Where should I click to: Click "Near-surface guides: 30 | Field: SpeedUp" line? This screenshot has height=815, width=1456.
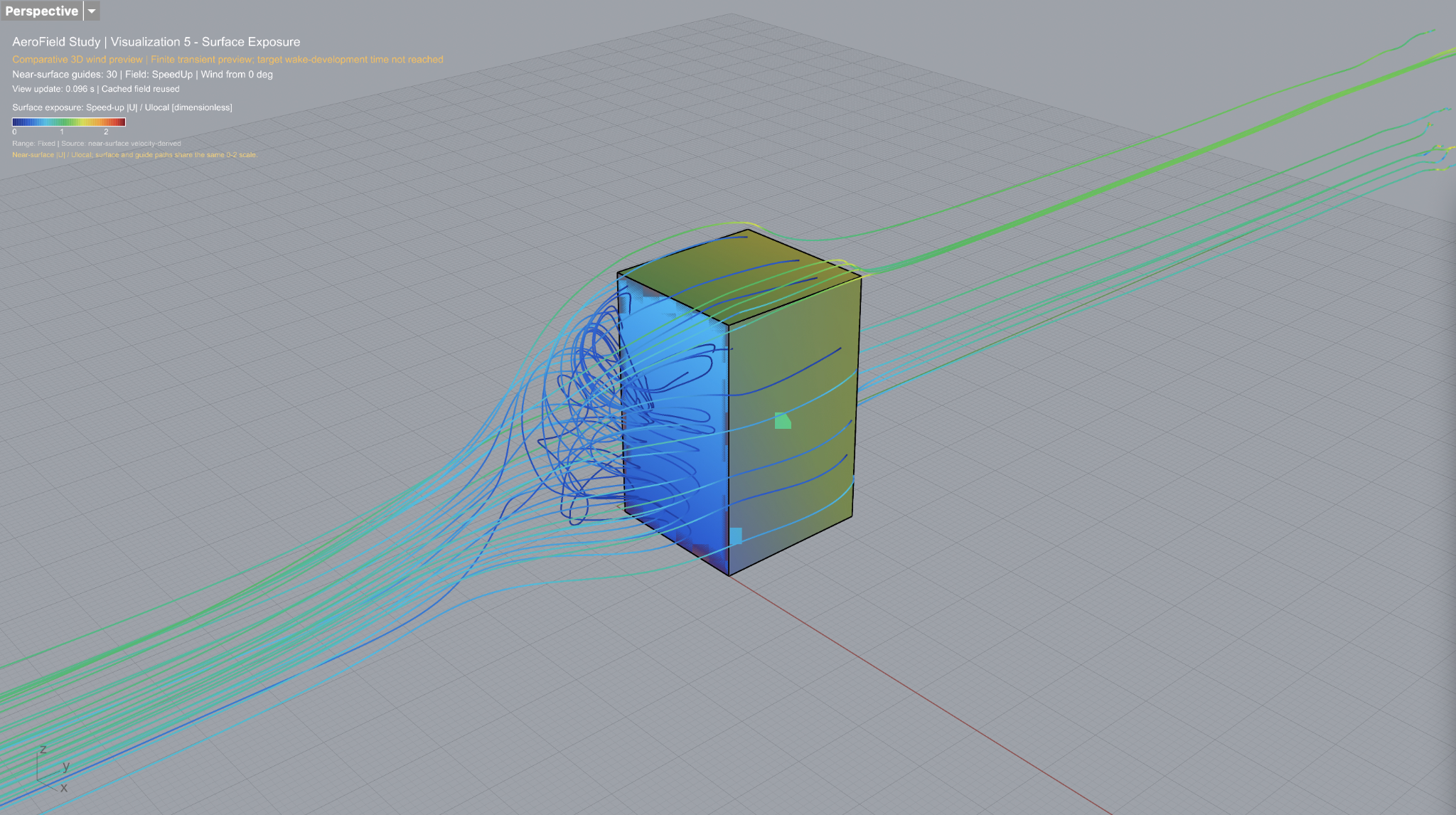142,75
